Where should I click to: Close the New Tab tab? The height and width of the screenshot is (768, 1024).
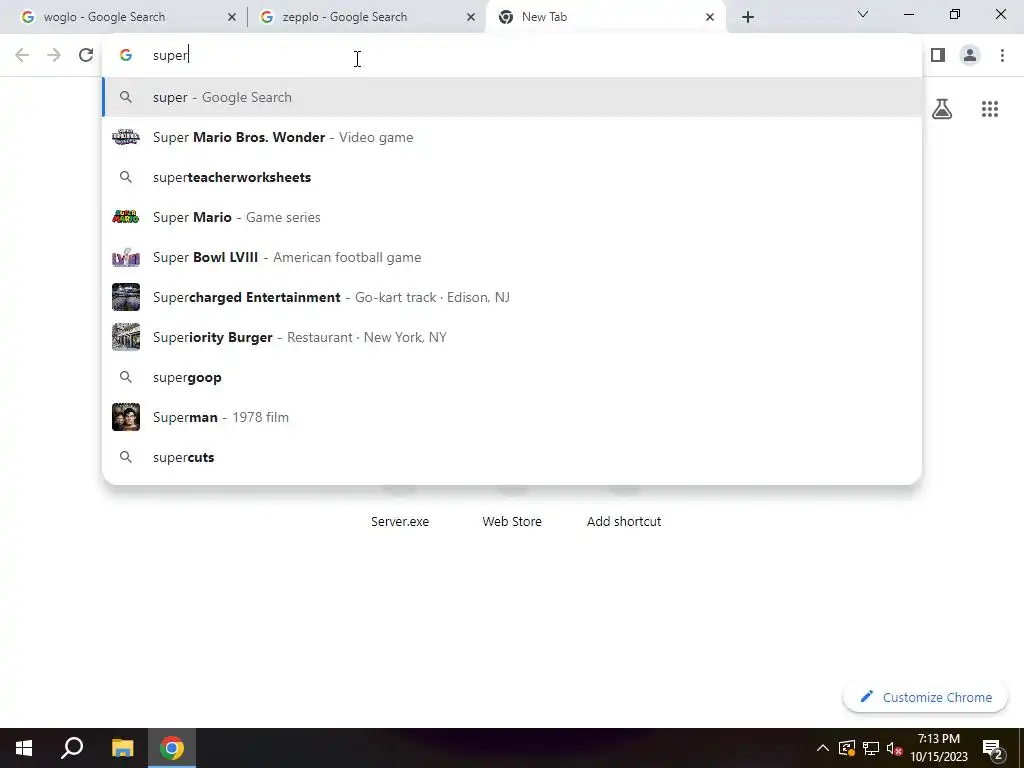coord(710,18)
